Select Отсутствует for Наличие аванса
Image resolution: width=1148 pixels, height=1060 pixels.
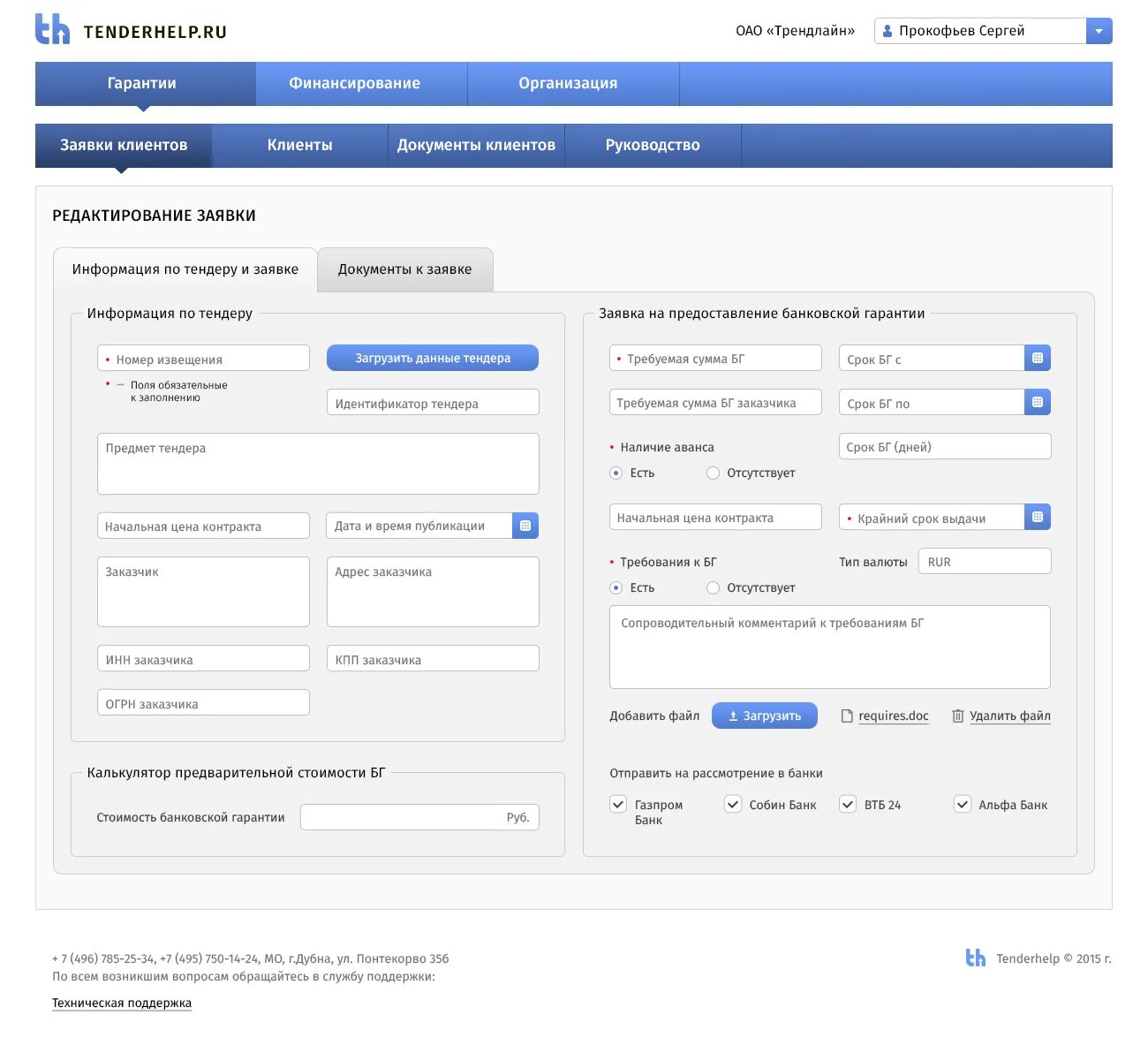tap(713, 473)
